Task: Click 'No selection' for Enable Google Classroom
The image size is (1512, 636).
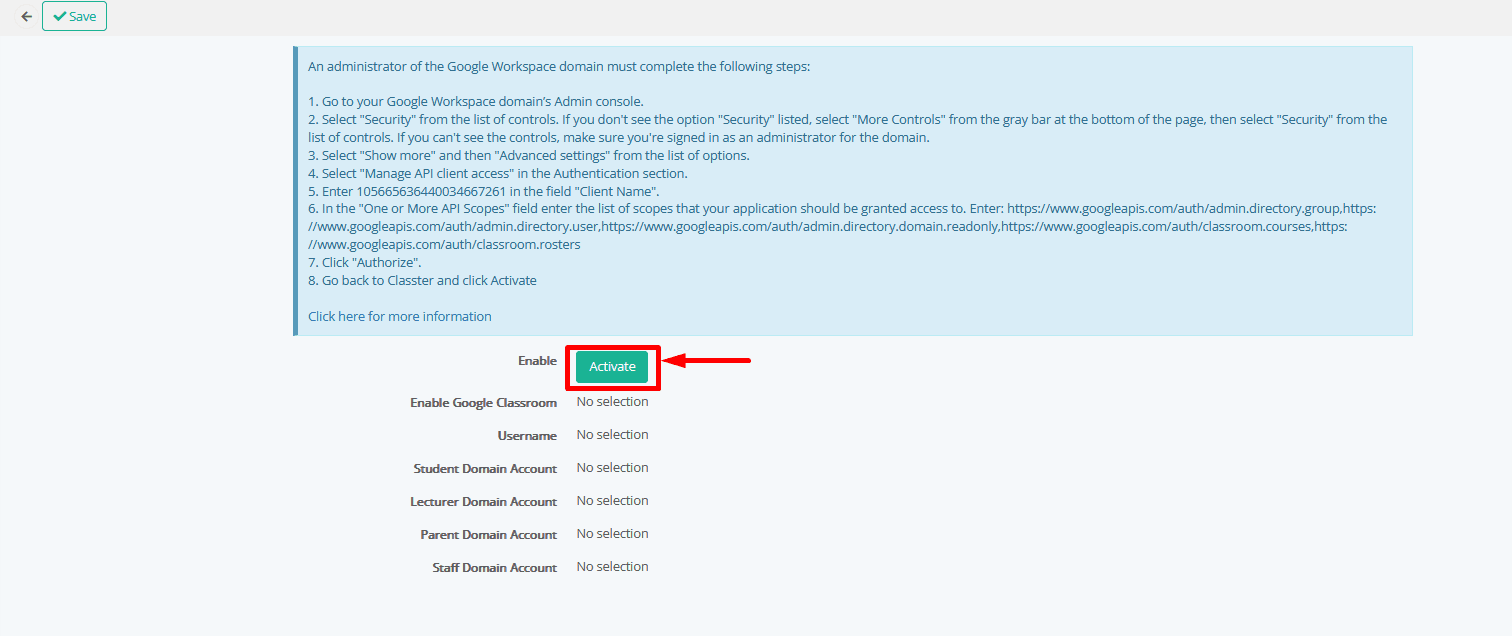Action: [612, 402]
